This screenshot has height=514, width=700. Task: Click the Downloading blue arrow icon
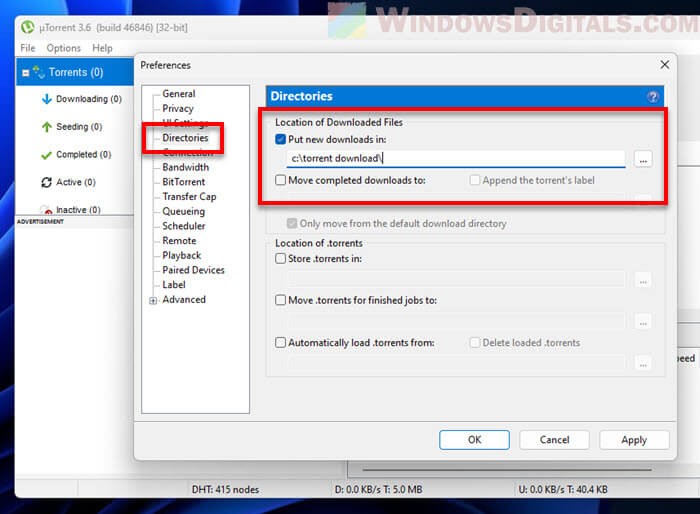[x=46, y=99]
